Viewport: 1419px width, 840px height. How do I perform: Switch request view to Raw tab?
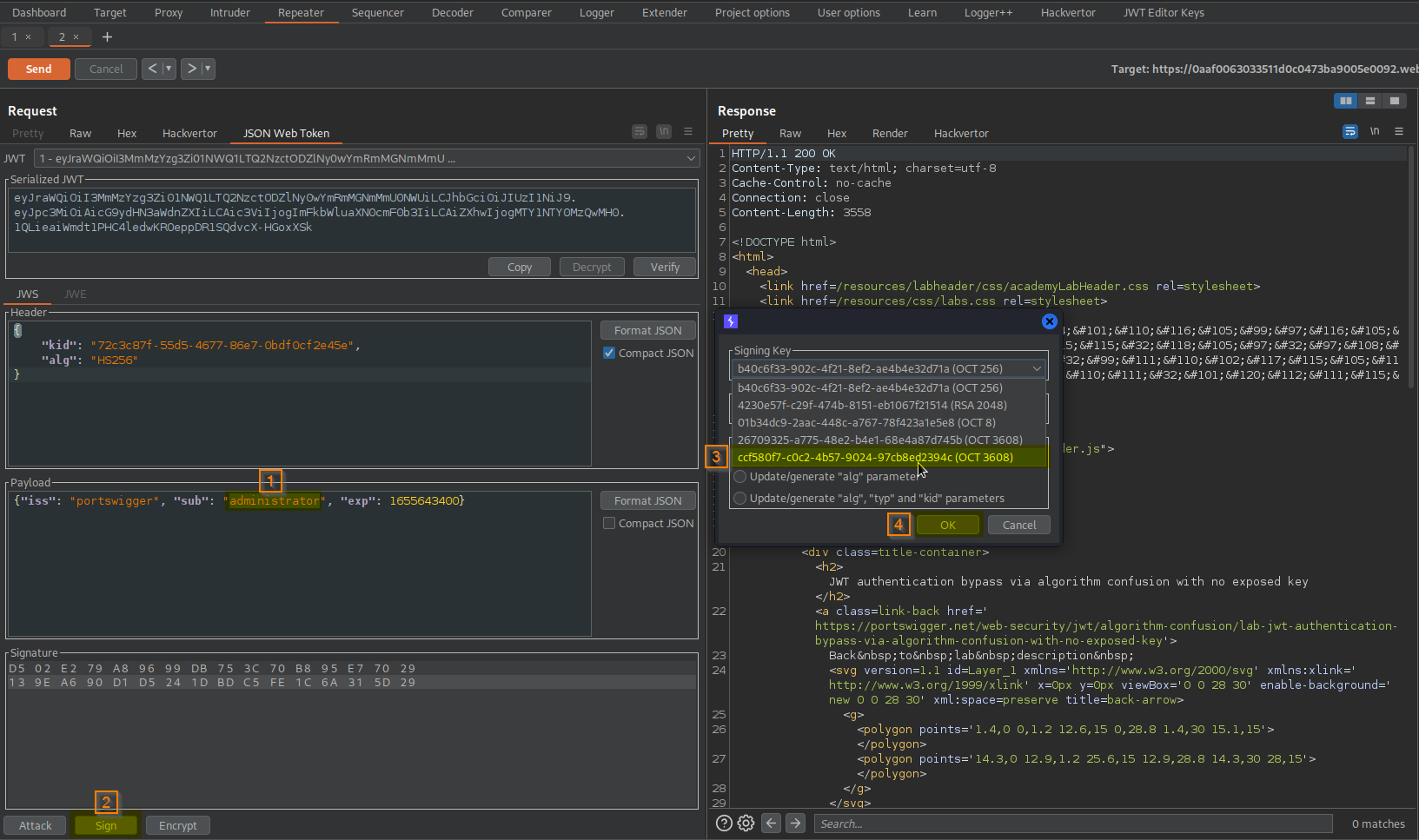tap(81, 133)
